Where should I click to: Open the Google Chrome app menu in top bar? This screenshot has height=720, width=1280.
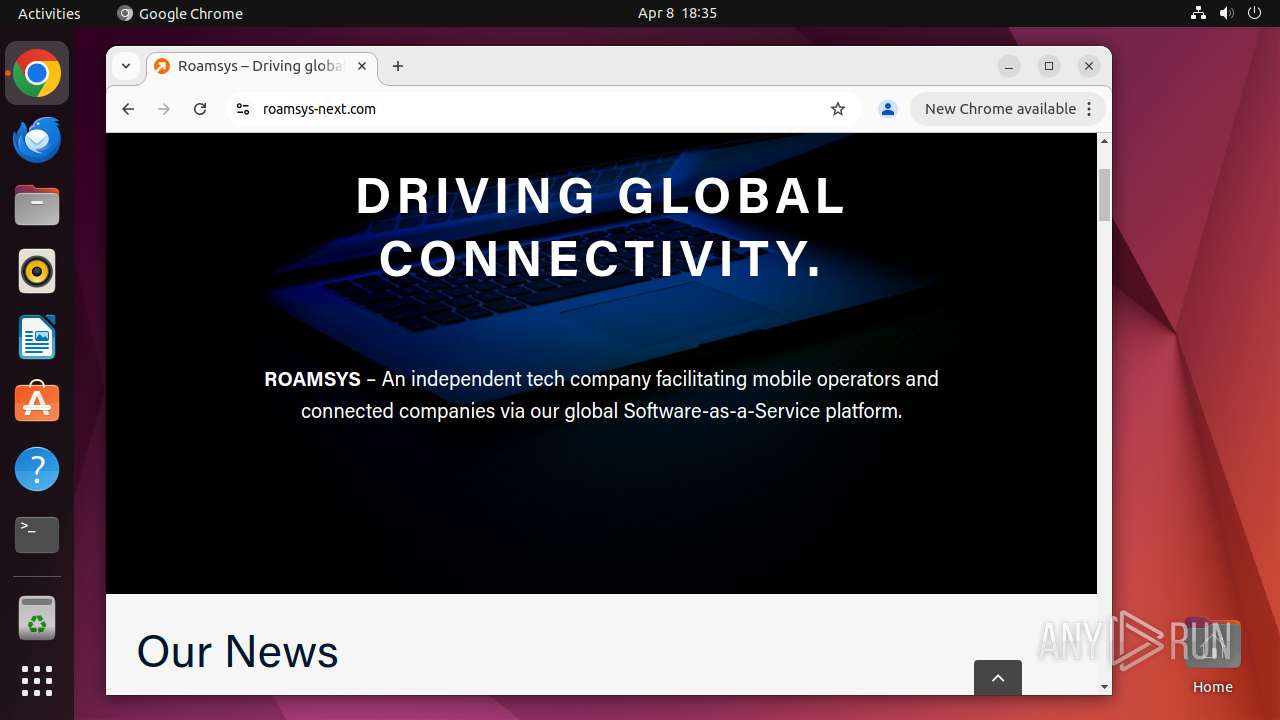(x=180, y=13)
